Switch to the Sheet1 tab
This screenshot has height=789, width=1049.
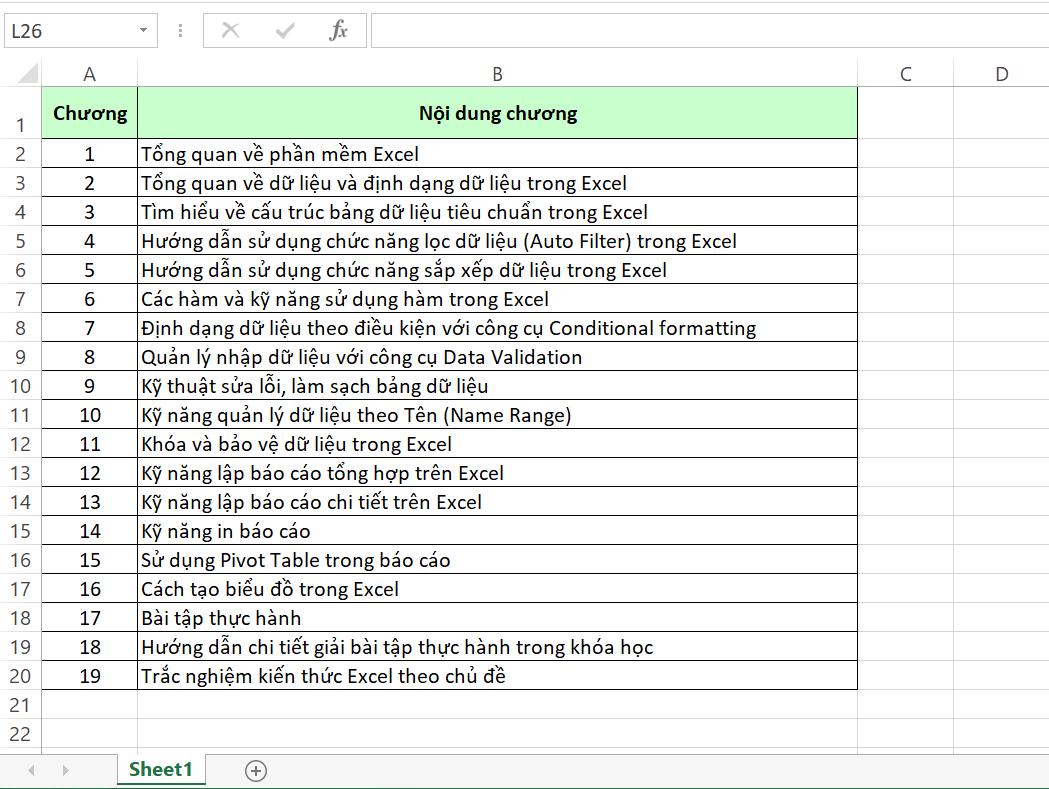pos(161,770)
